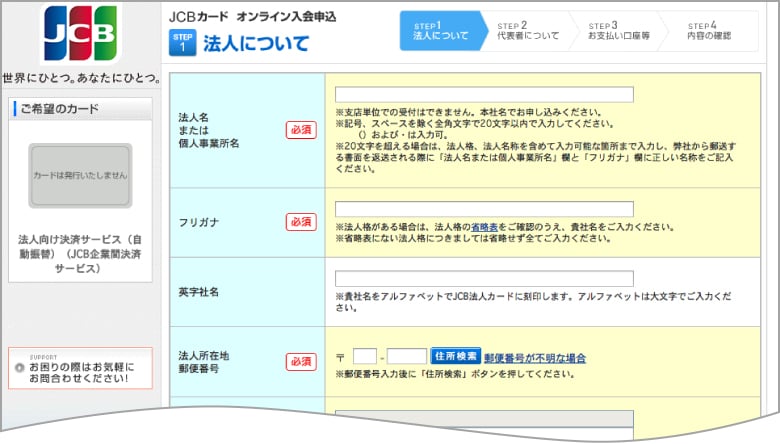
Task: Follow the 郵便番号が不明な場合 link
Action: coord(534,358)
